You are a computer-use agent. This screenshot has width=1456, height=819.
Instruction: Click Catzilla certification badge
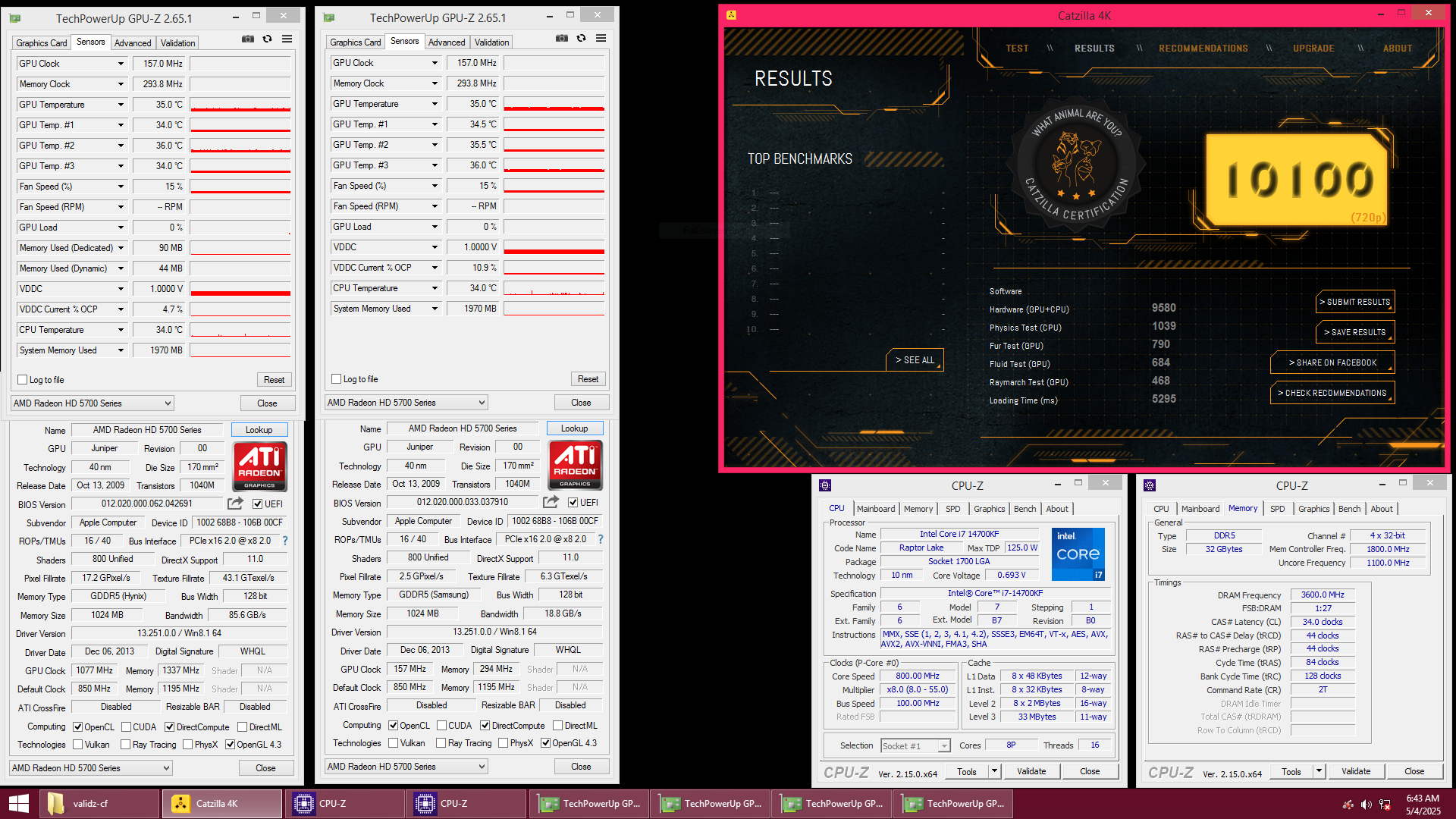pos(1077,166)
